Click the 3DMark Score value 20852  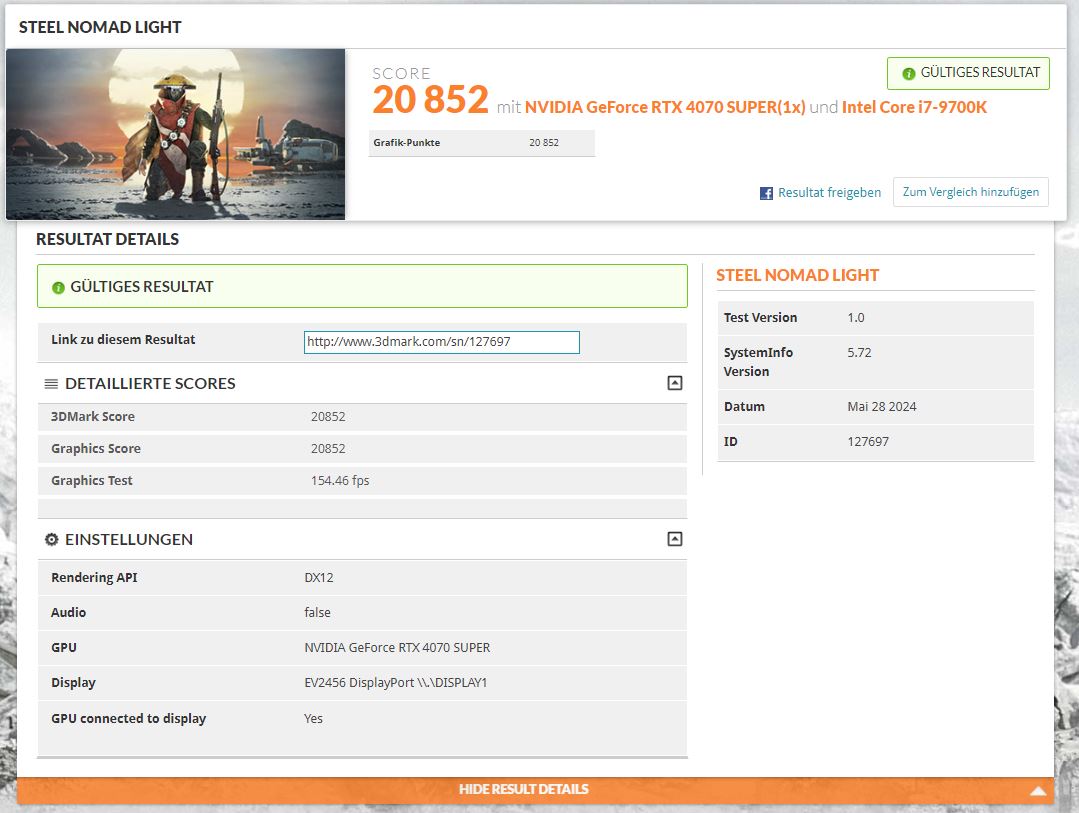coord(328,416)
